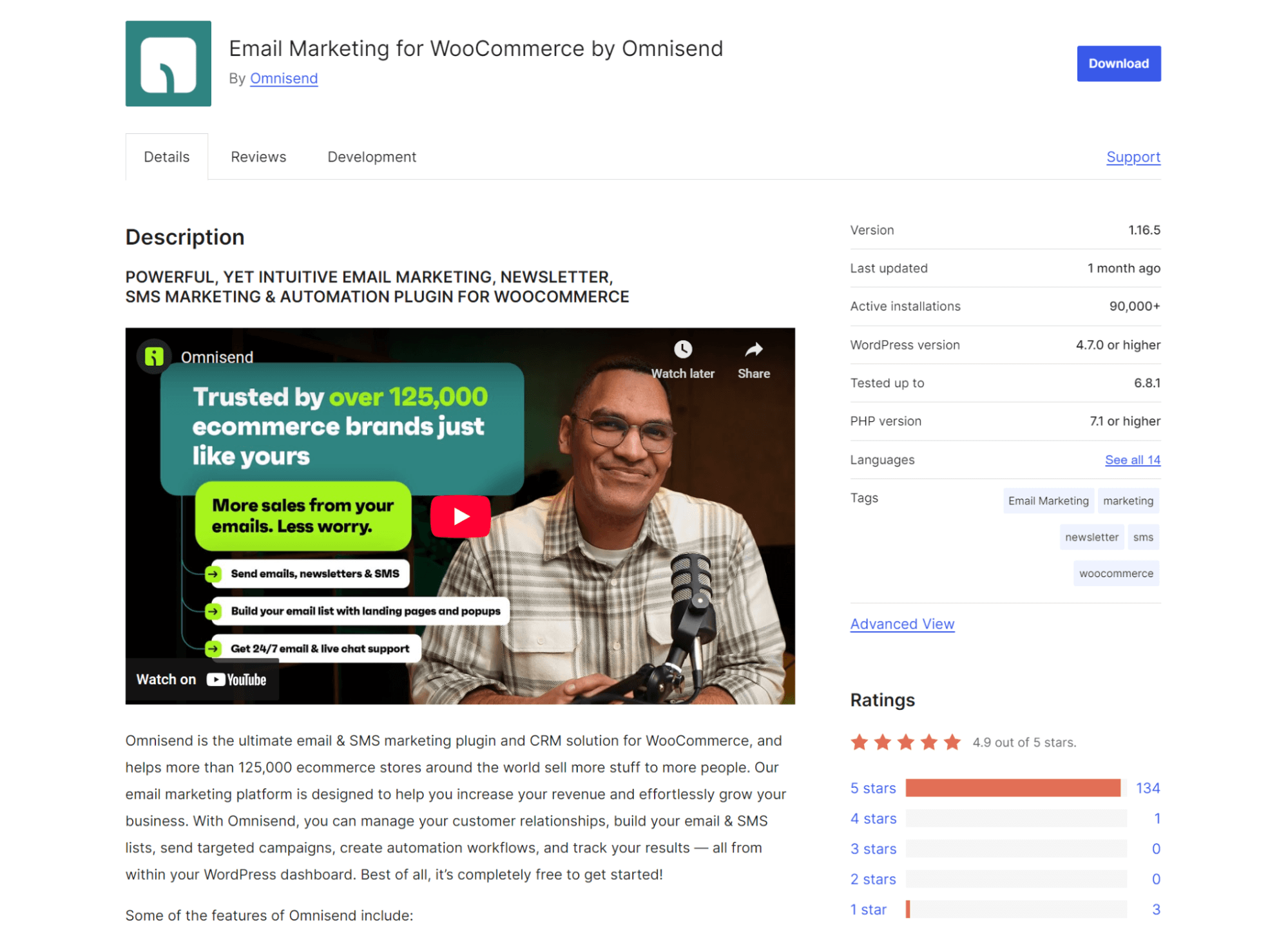Viewport: 1288px width, 934px height.
Task: Click the '4.7.0 or higher' WordPress version
Action: (x=1117, y=345)
